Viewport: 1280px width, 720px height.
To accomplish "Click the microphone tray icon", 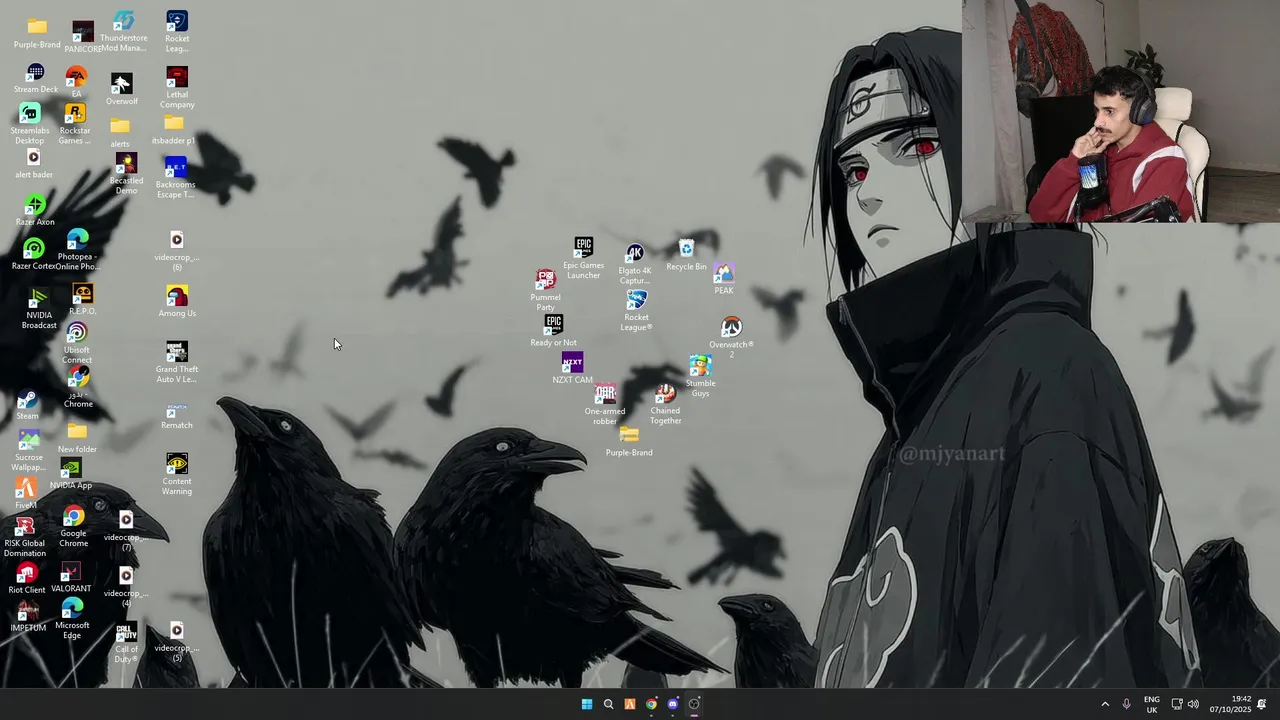I will (x=1126, y=704).
